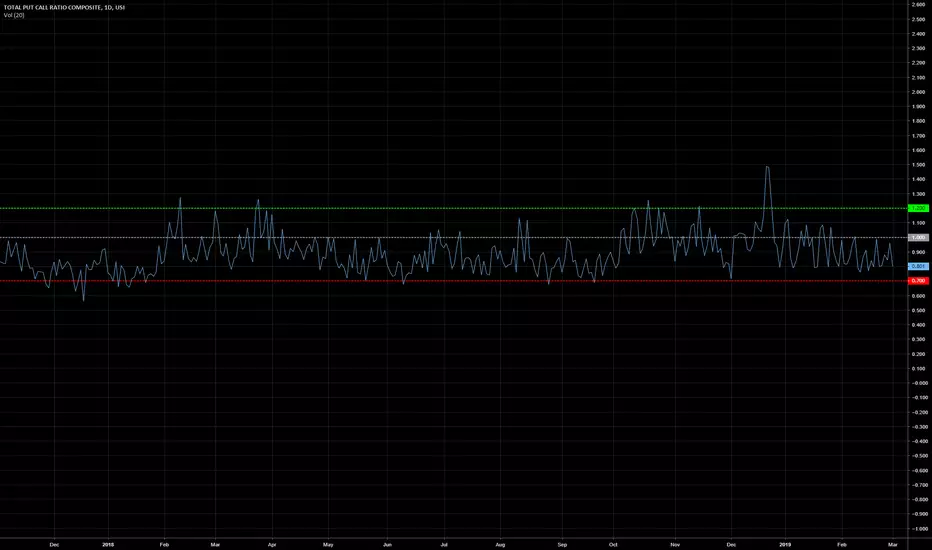Click the 1.500 value on price scale
Viewport: 932px width, 550px height.
[x=918, y=165]
